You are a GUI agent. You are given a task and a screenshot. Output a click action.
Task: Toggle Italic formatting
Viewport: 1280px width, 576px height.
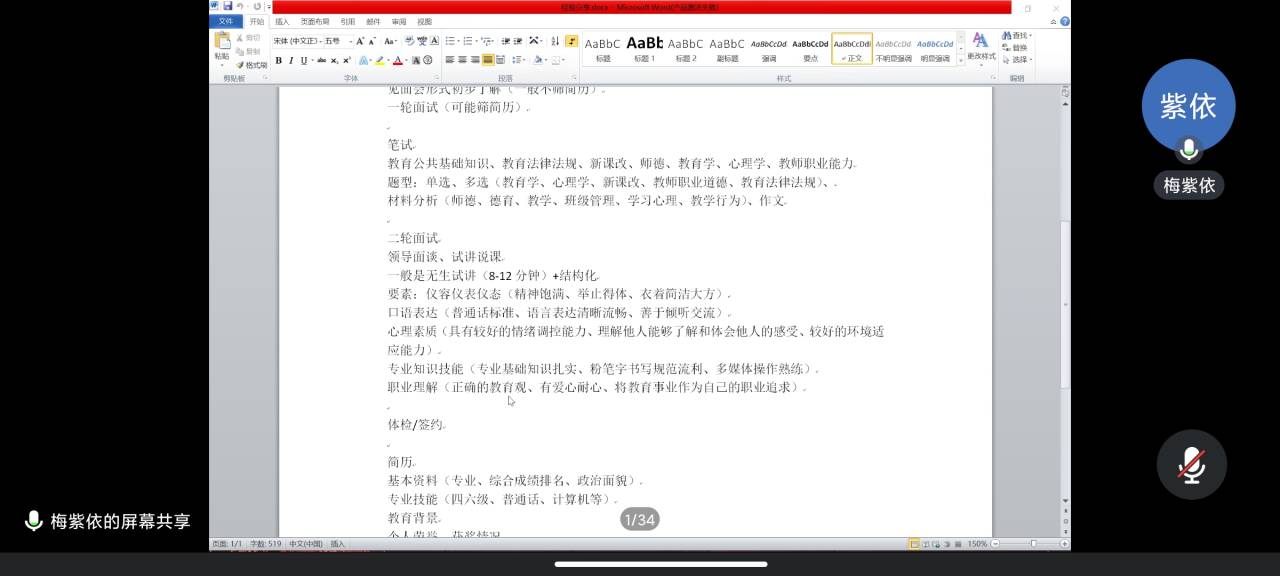pos(292,61)
